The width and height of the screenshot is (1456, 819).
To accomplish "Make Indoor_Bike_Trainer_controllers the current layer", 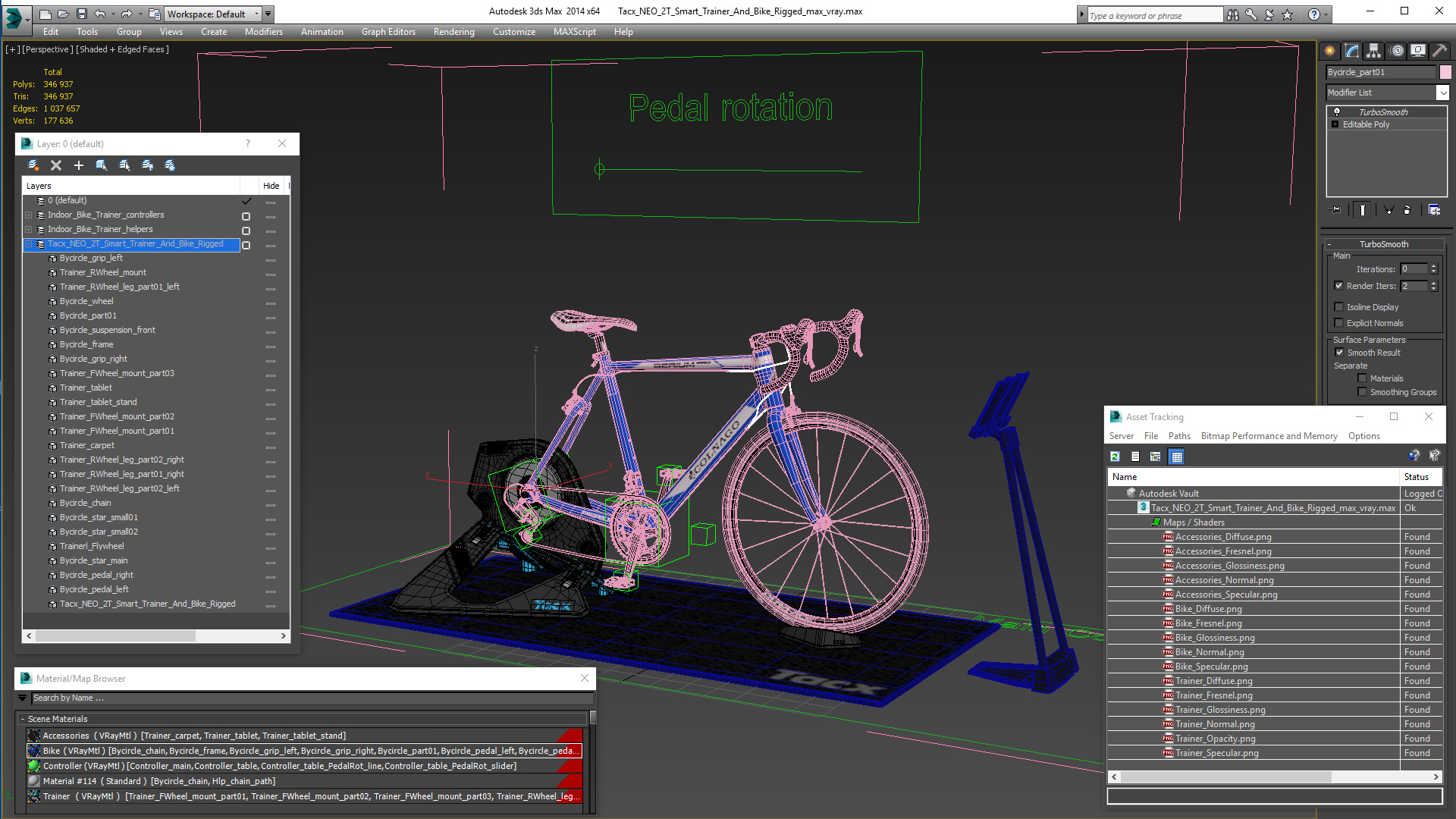I will [246, 216].
